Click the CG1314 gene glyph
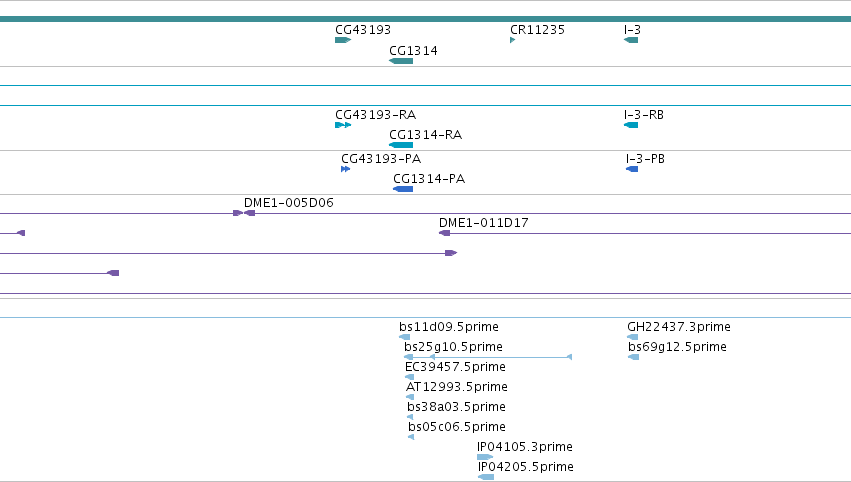 [401, 61]
